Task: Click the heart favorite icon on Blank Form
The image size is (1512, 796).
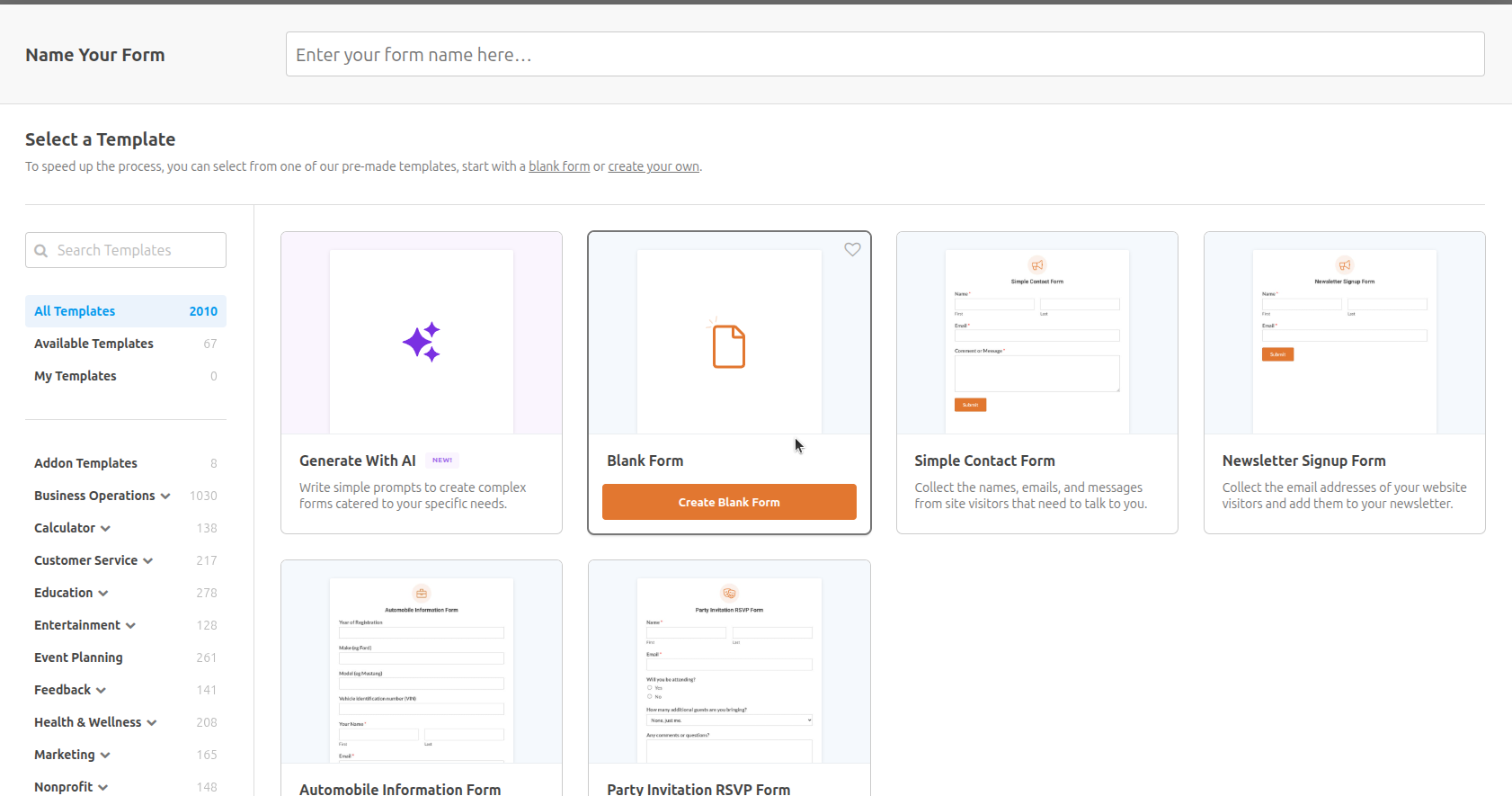Action: pos(852,250)
